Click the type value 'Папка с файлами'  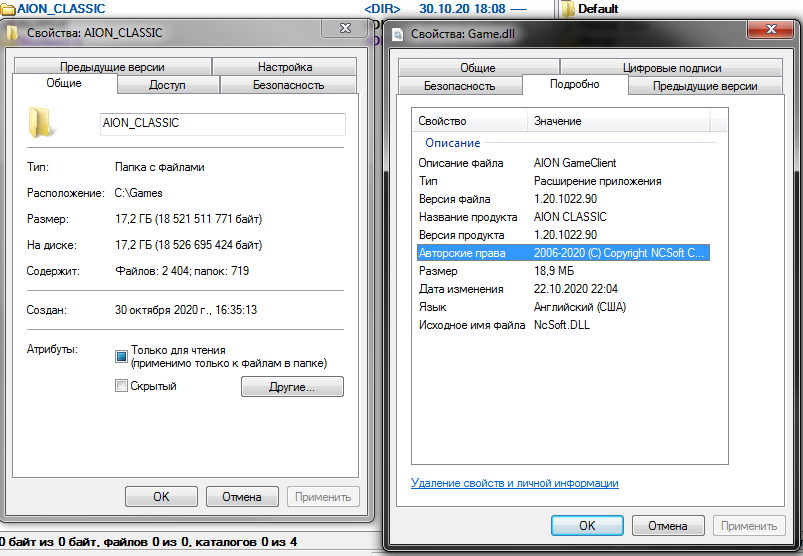click(x=159, y=167)
